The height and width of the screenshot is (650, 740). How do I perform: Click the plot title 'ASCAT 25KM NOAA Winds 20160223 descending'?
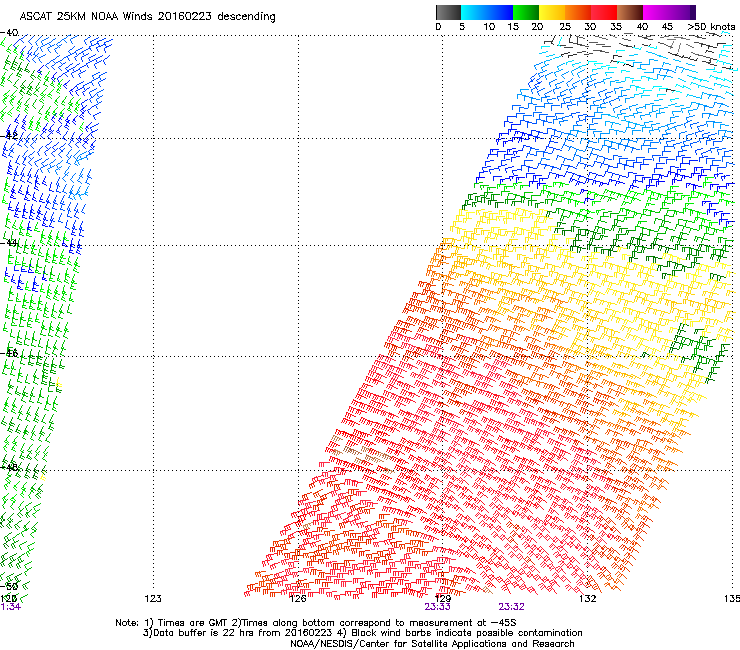point(147,17)
